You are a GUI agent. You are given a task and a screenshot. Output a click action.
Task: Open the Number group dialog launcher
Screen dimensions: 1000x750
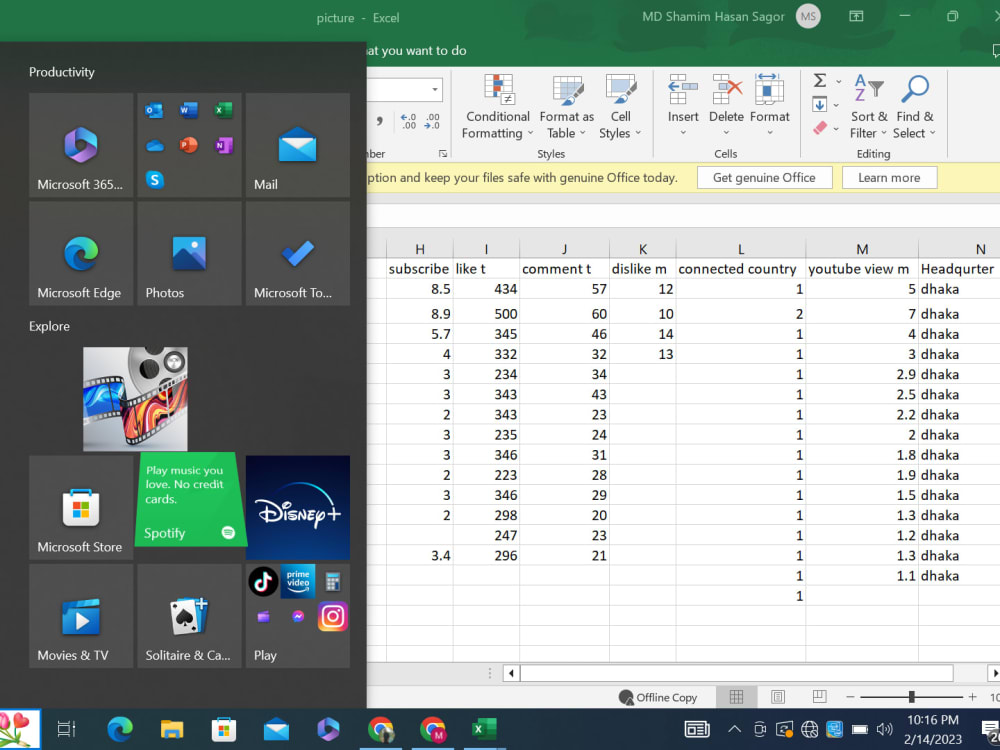pyautogui.click(x=443, y=154)
